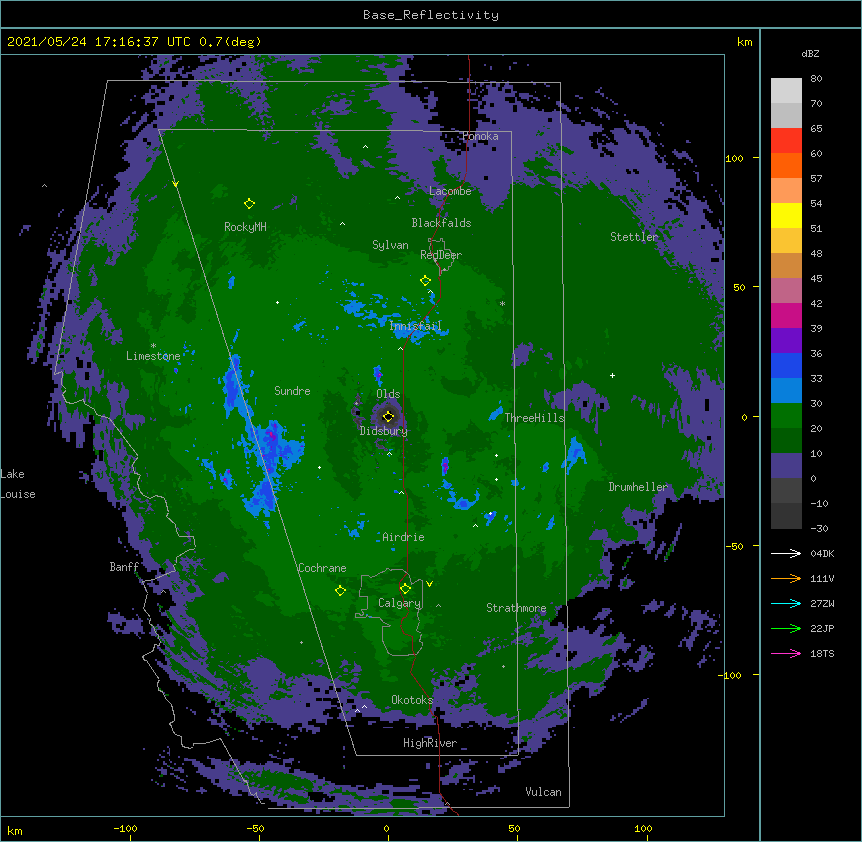Click the RedDeer city label
The height and width of the screenshot is (842, 862).
pyautogui.click(x=441, y=255)
